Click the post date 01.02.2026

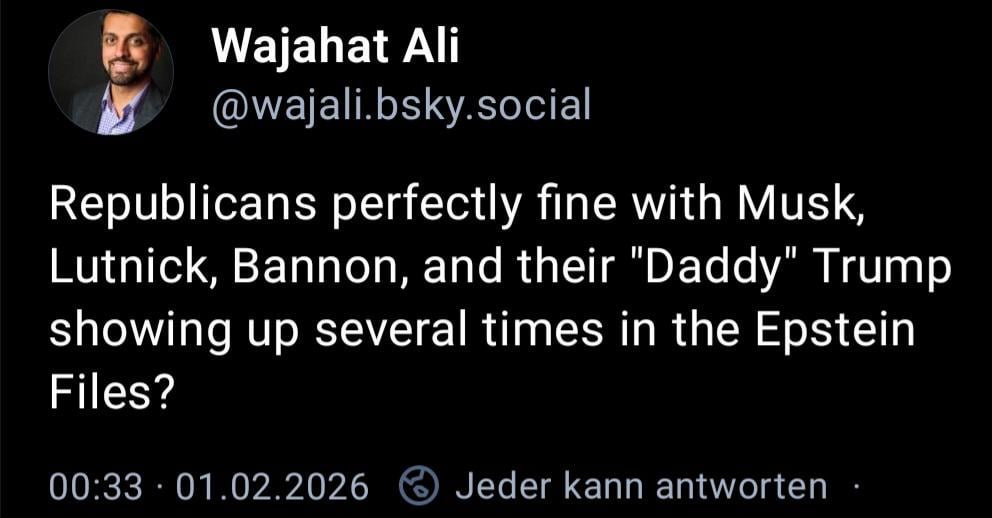click(272, 487)
